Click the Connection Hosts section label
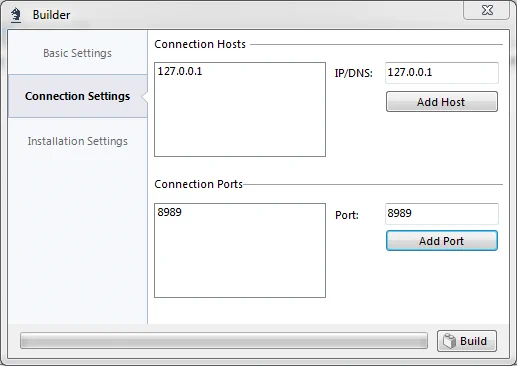517x366 pixels. point(200,44)
